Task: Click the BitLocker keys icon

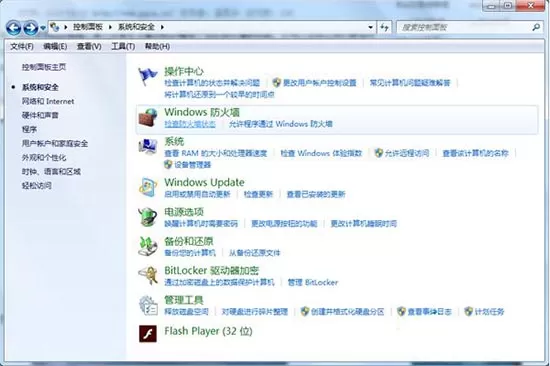Action: tap(148, 275)
